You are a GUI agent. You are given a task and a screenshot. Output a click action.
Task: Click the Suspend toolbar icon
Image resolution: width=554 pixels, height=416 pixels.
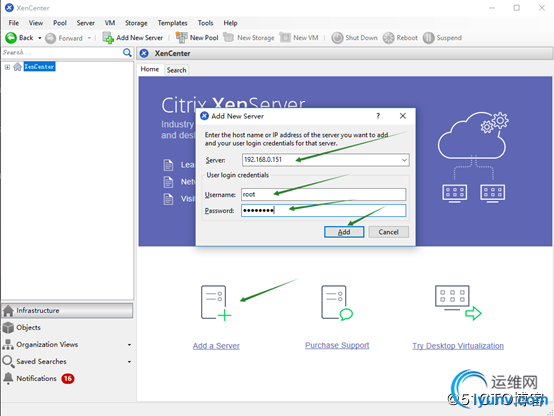428,38
